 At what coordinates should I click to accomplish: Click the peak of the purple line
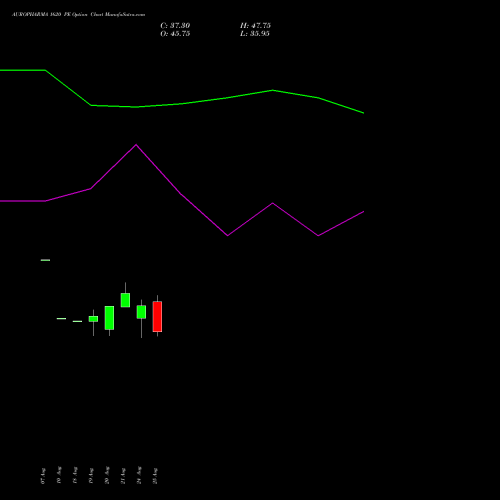(136, 145)
